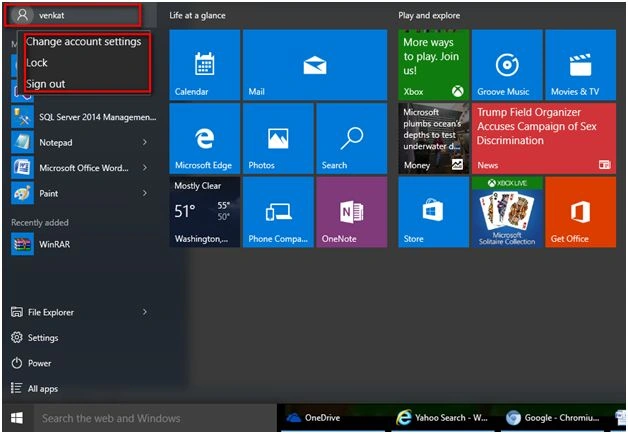Open the Movies & TV tile
This screenshot has height=434, width=628.
580,65
